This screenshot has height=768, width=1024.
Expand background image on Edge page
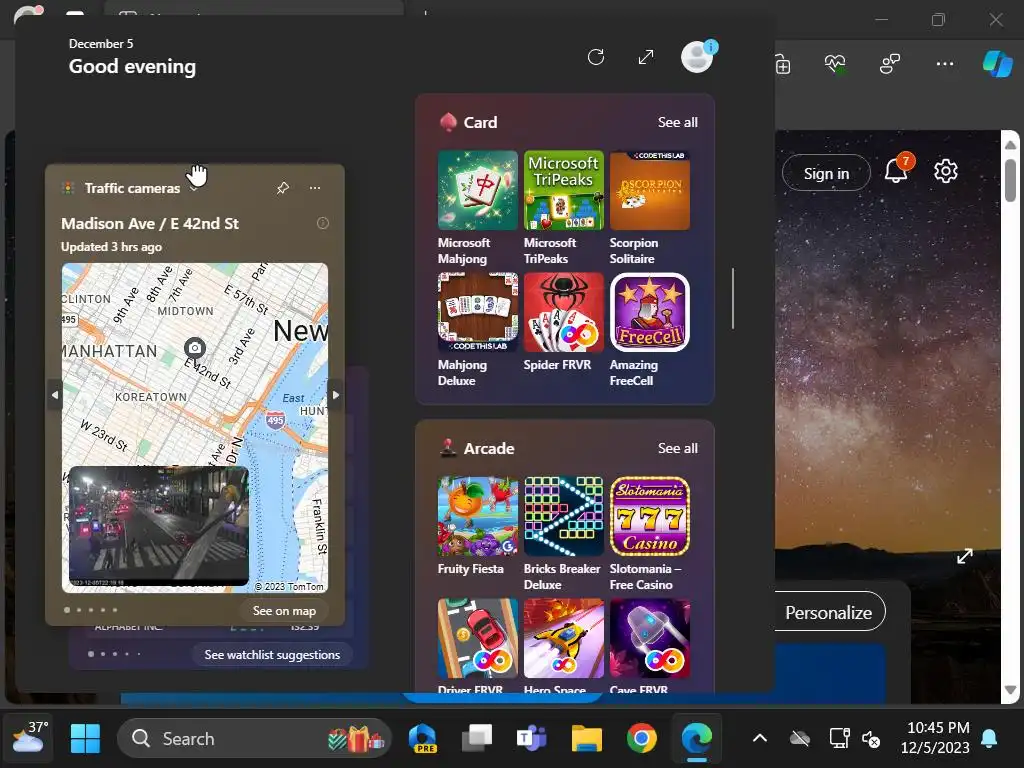click(965, 556)
